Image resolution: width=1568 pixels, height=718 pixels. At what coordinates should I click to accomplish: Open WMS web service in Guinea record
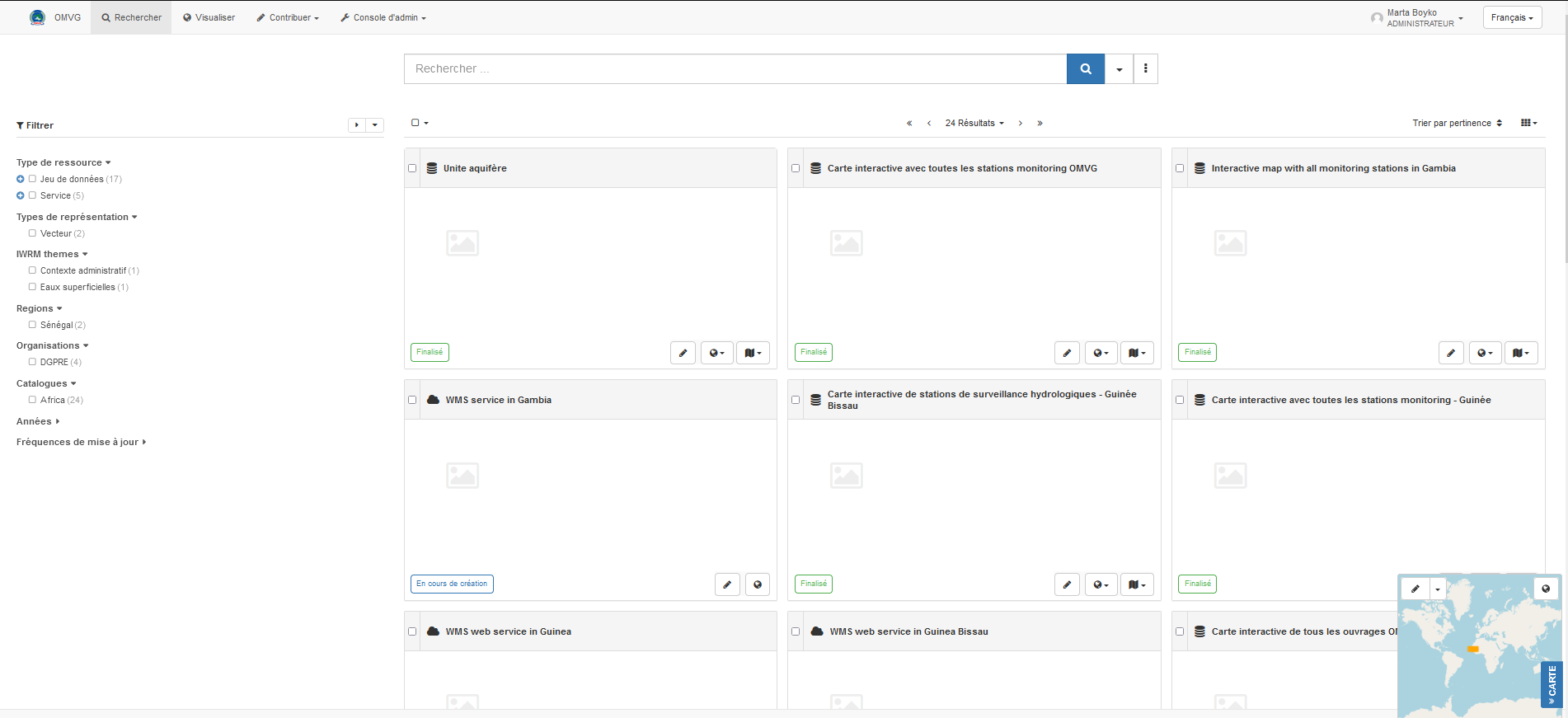click(x=508, y=631)
